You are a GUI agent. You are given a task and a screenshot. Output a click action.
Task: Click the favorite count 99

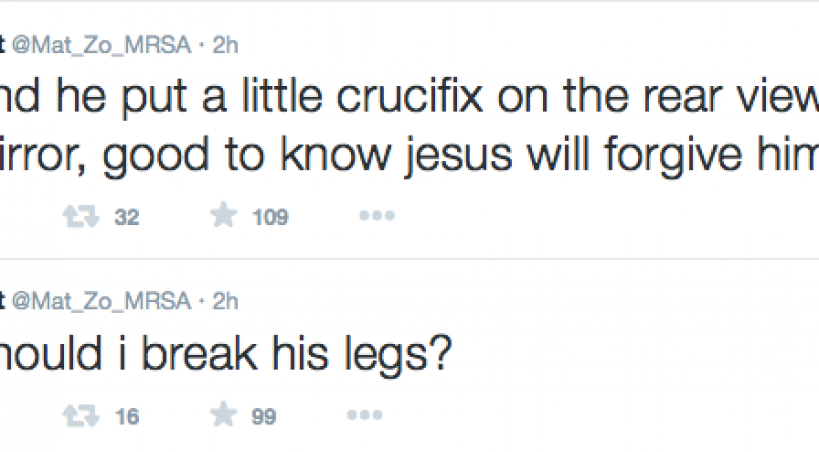(263, 416)
